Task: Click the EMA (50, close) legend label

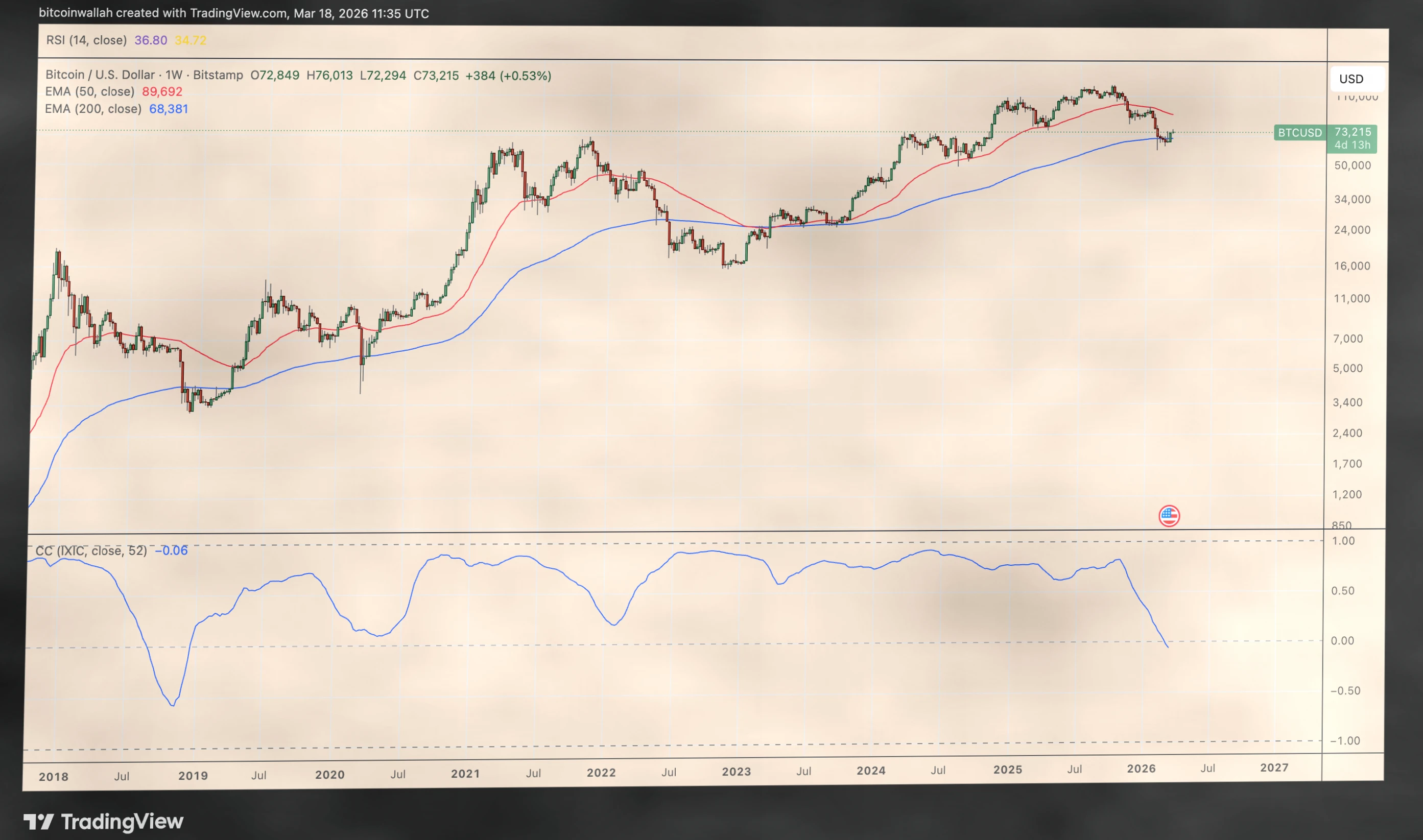Action: coord(89,92)
